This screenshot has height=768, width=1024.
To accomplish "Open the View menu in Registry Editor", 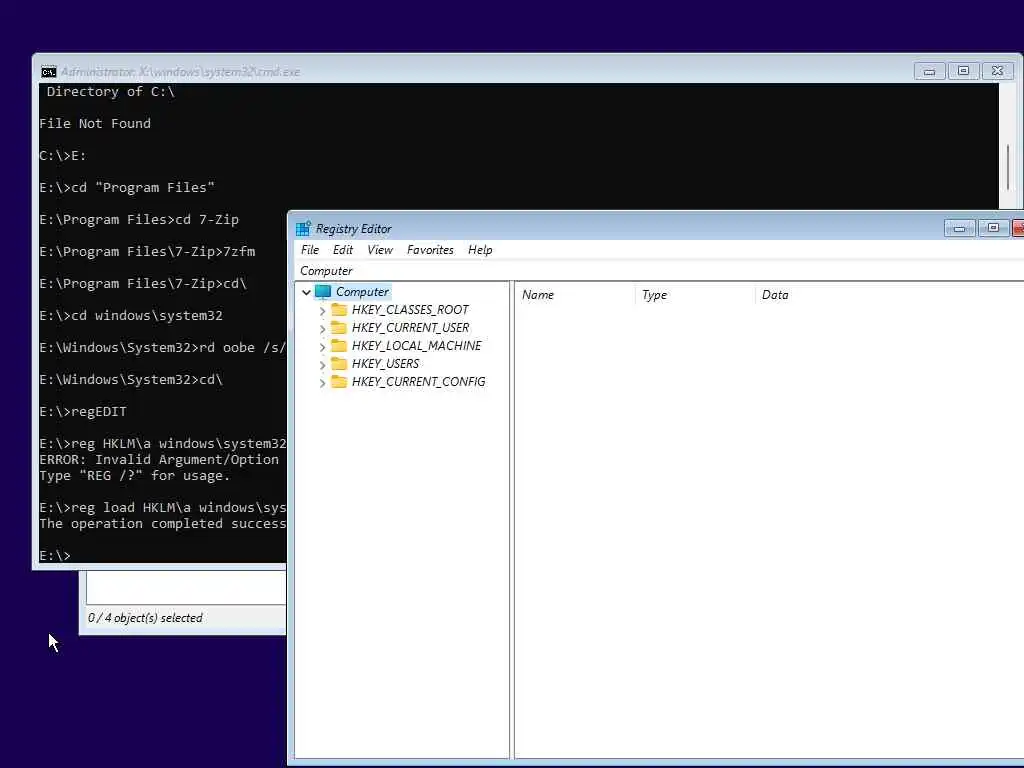I will coord(380,250).
